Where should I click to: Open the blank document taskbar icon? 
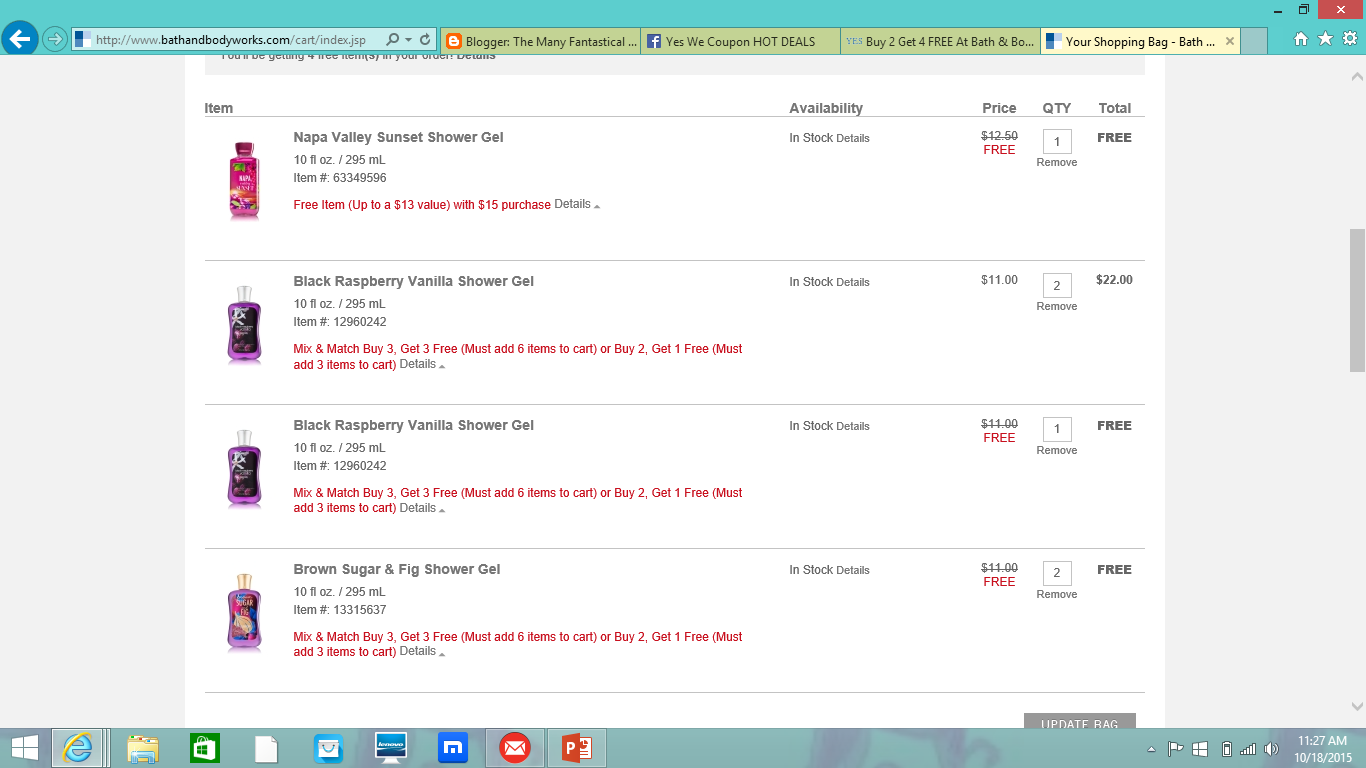coord(266,748)
